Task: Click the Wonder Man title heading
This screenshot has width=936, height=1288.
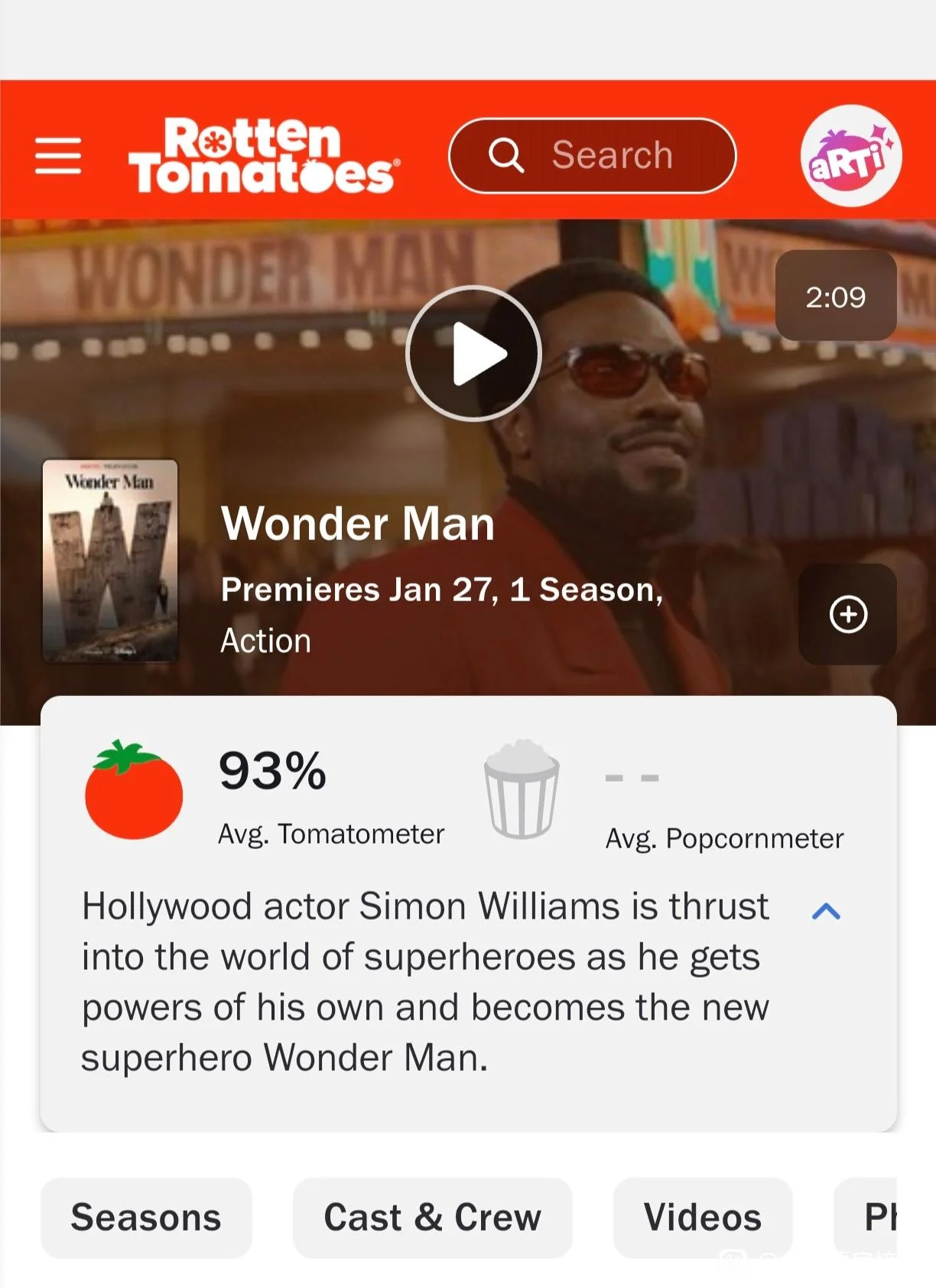Action: pos(358,524)
